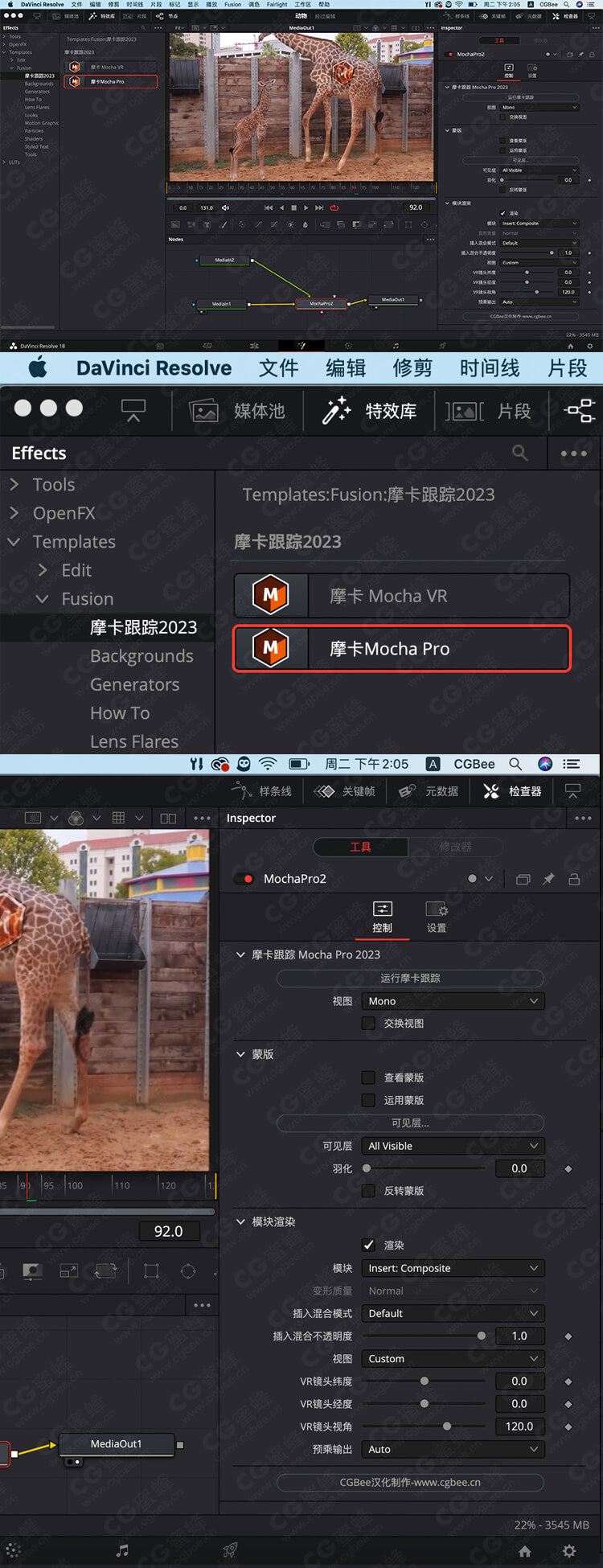Click the pin icon beside enlarged MochaPro2 header

pyautogui.click(x=548, y=879)
